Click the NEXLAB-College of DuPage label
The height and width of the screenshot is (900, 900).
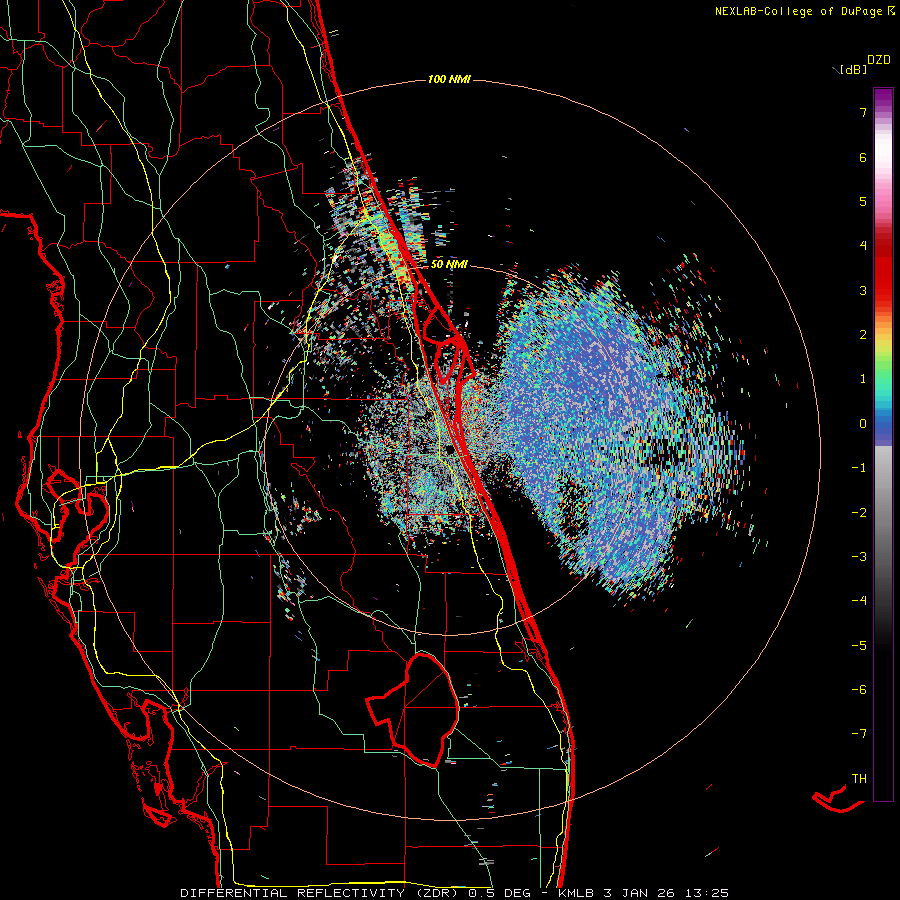[804, 11]
